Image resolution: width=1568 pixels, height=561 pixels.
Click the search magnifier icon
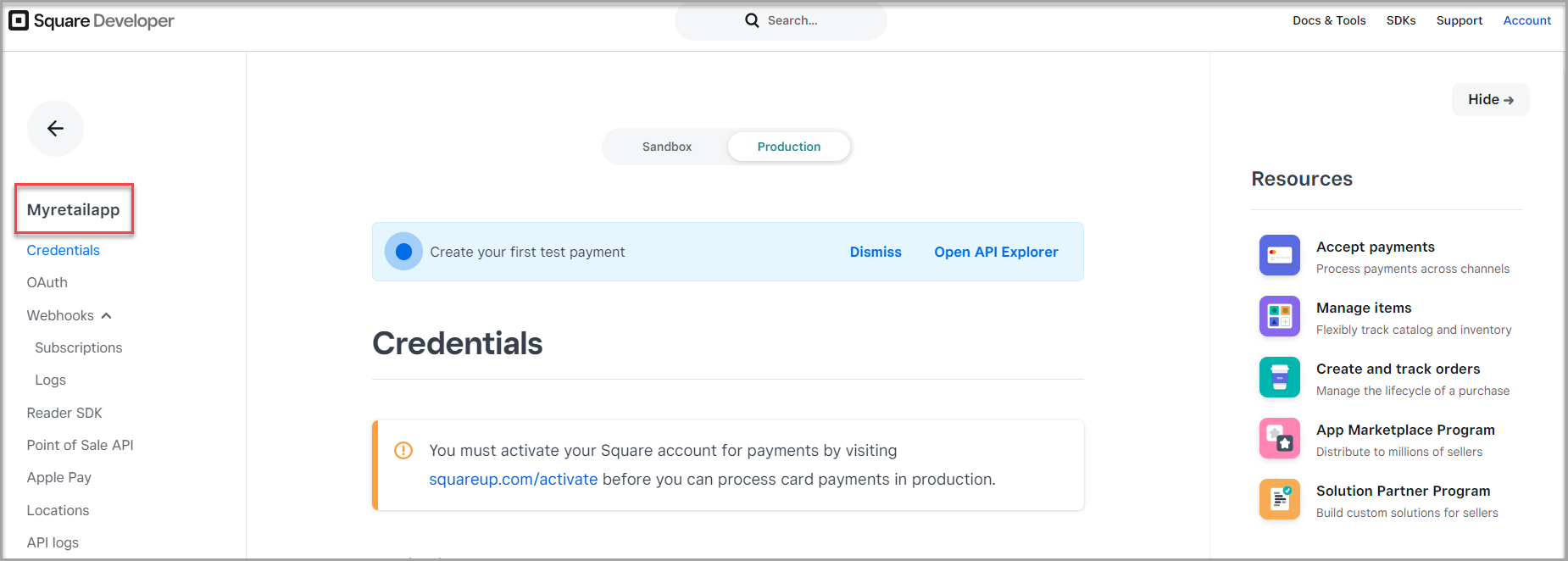coord(752,20)
